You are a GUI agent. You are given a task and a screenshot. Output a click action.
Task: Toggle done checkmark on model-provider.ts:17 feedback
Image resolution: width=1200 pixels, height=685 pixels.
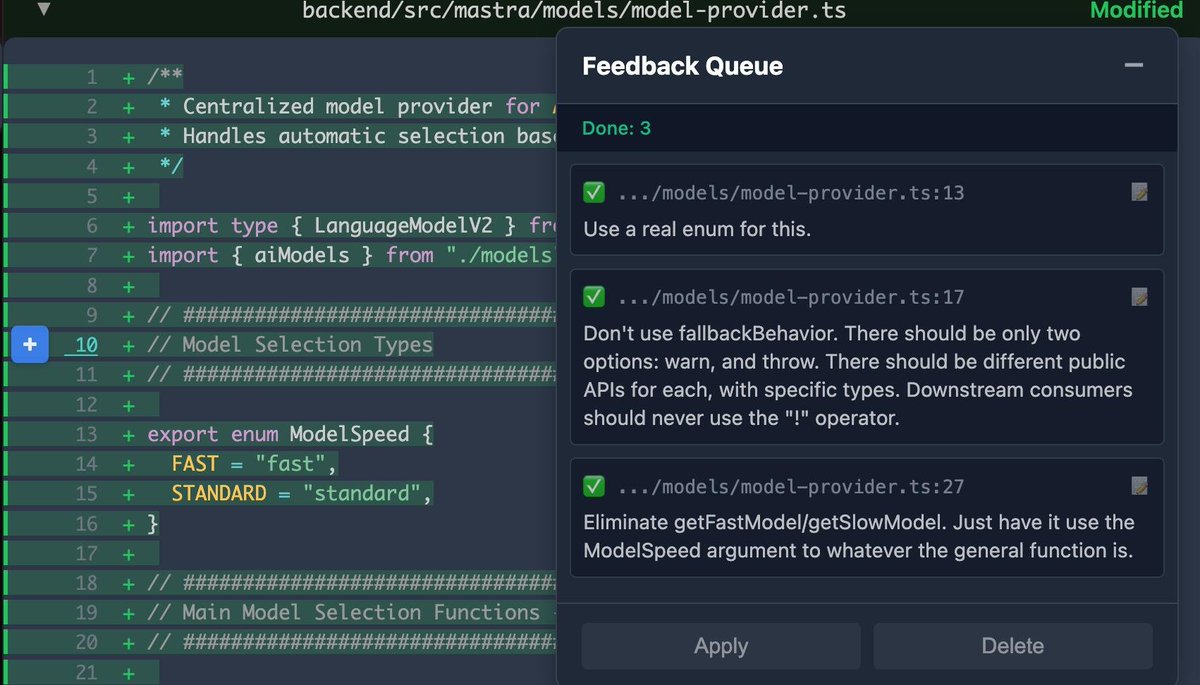594,297
